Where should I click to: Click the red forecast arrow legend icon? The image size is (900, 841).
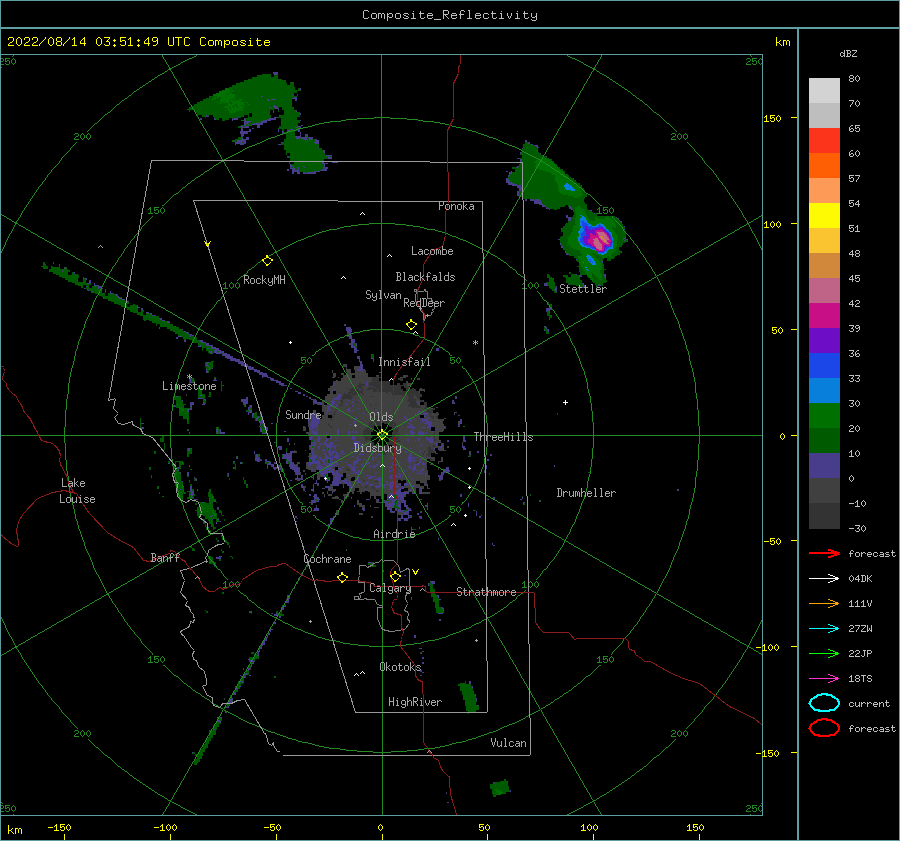[x=824, y=553]
